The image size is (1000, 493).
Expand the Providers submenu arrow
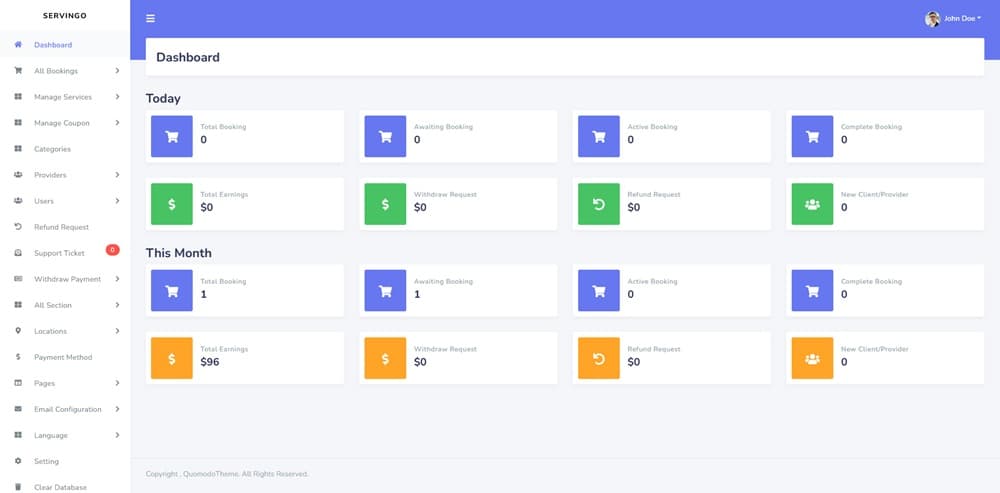pyautogui.click(x=117, y=175)
